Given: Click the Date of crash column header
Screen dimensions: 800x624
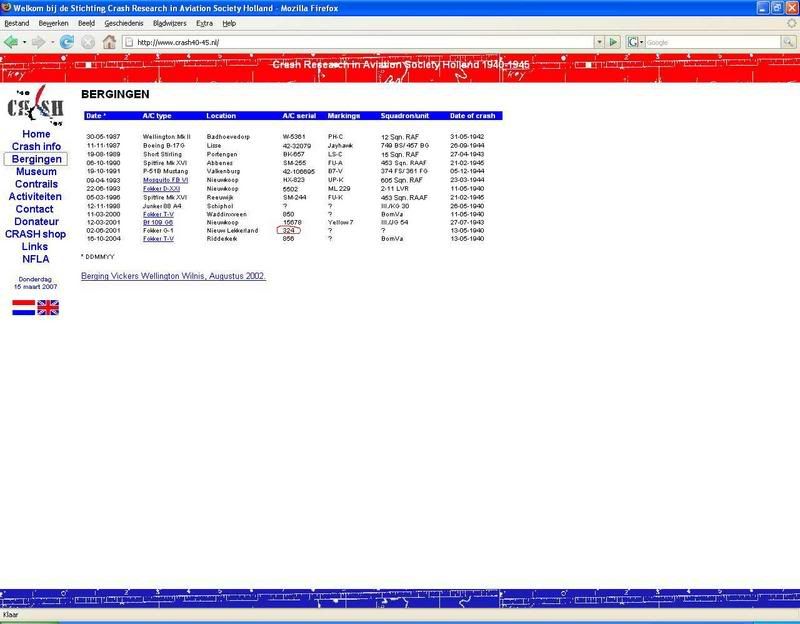Looking at the screenshot, I should point(472,116).
